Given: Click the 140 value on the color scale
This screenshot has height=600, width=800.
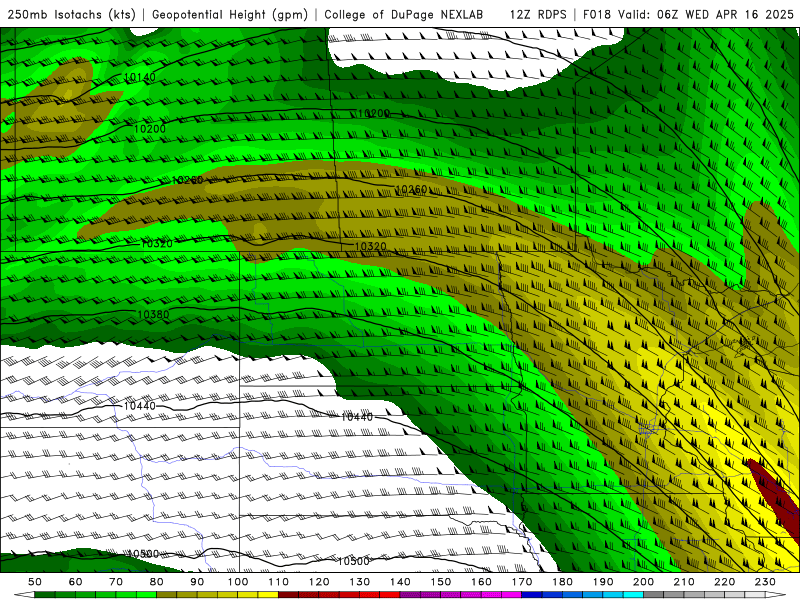Looking at the screenshot, I should 400,582.
